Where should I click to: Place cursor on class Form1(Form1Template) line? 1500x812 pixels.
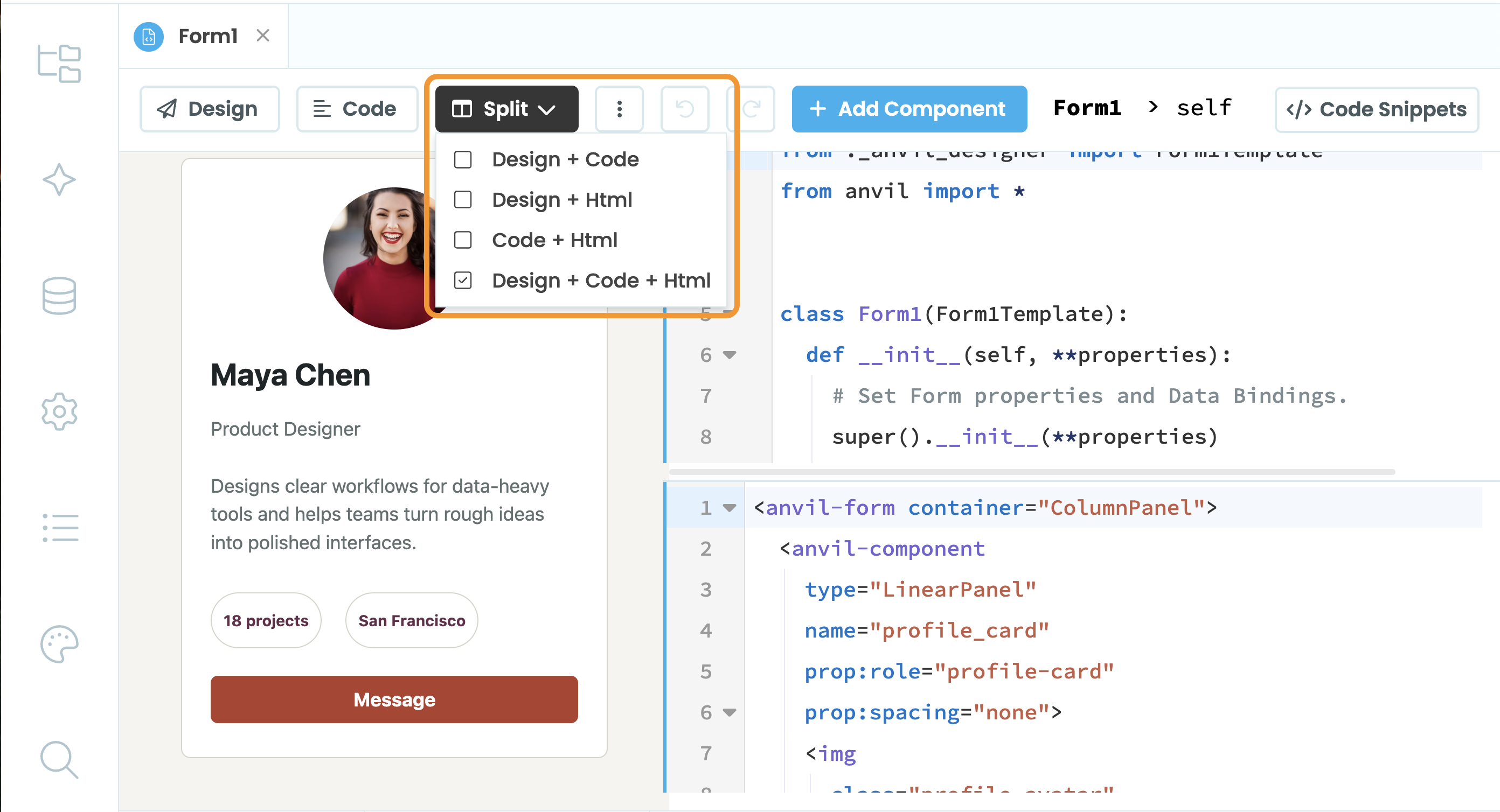(954, 314)
